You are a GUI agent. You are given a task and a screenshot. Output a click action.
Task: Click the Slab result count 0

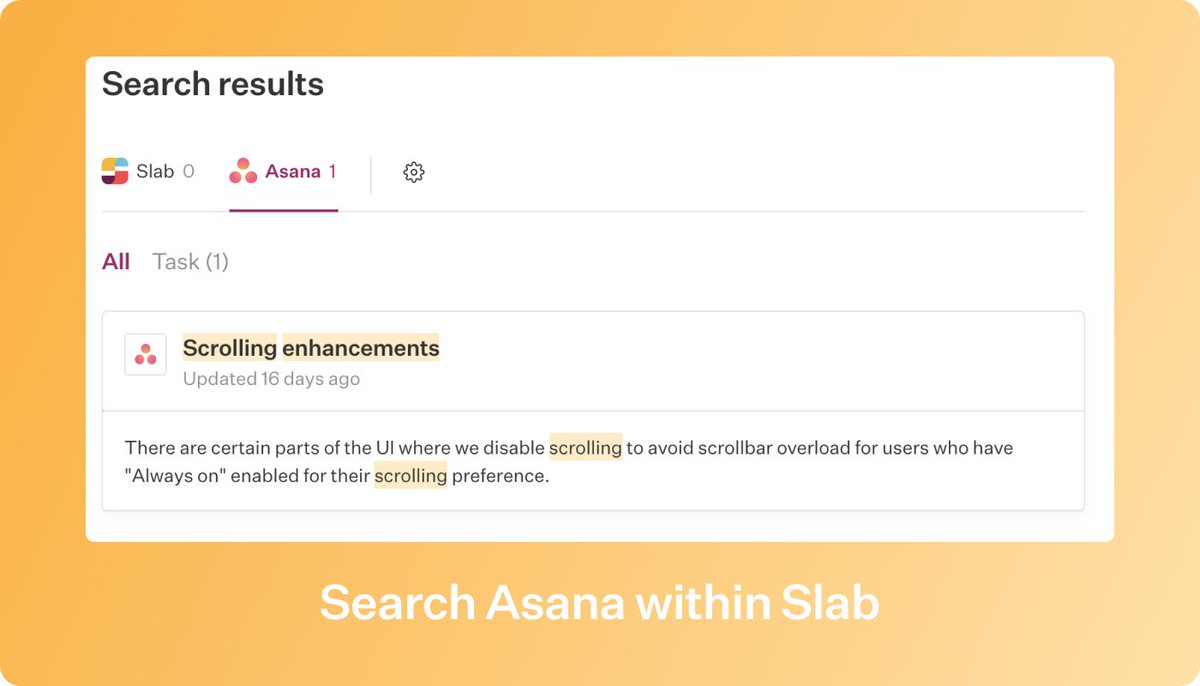pos(188,172)
